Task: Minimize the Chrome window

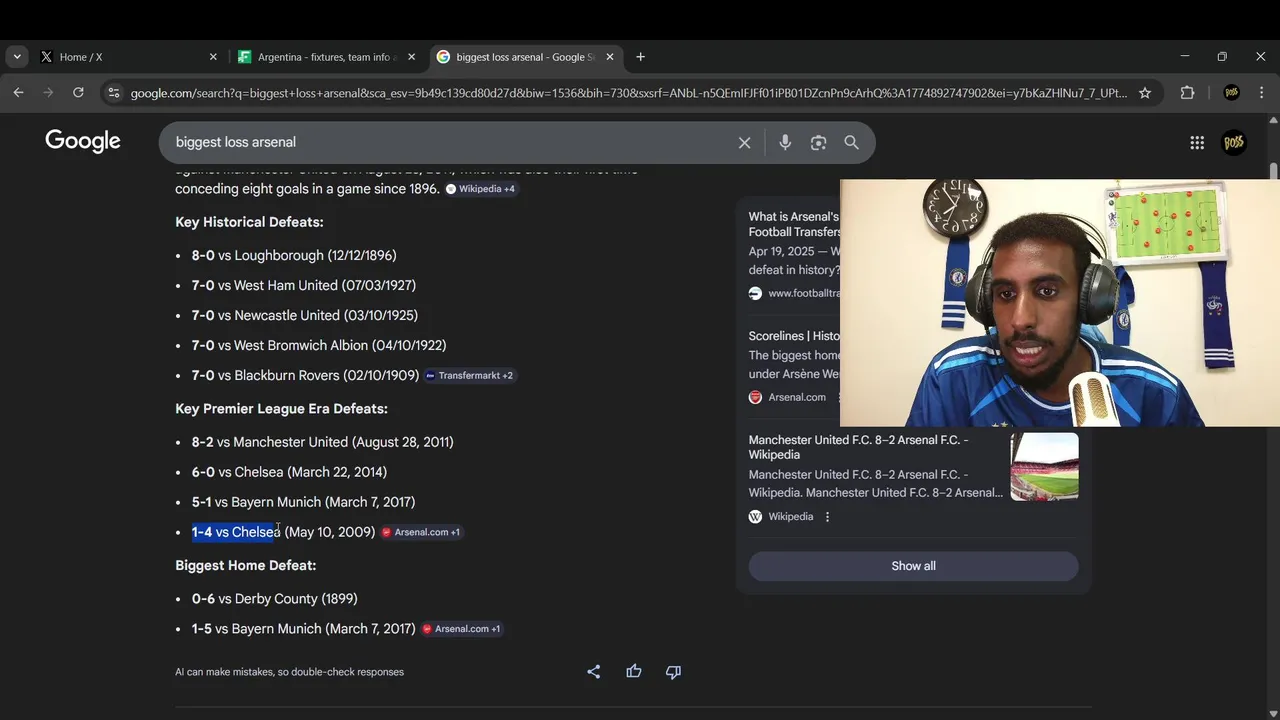Action: (1185, 57)
